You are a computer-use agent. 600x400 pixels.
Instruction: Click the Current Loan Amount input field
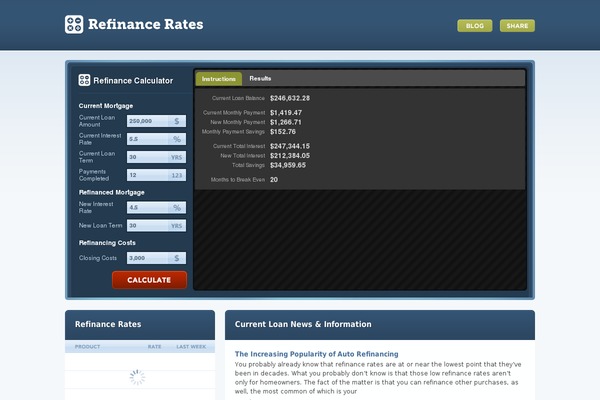(156, 121)
